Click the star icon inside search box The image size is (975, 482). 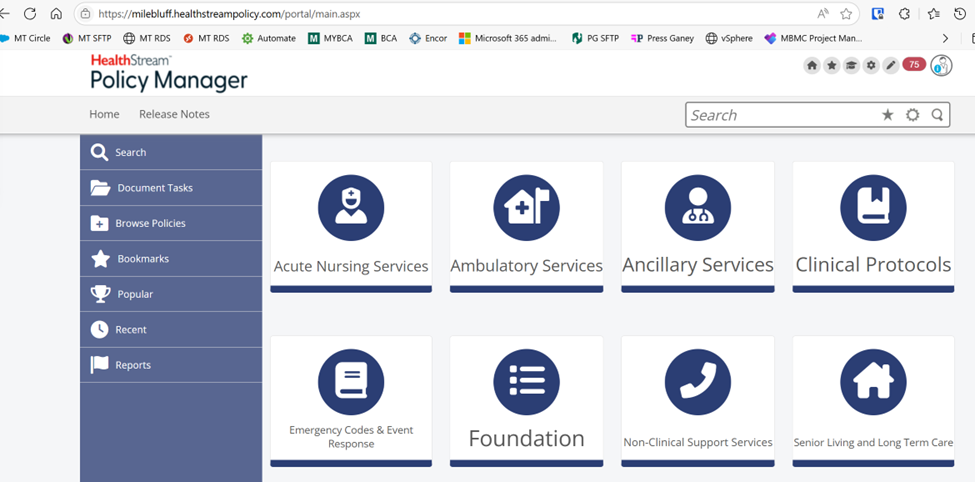887,115
